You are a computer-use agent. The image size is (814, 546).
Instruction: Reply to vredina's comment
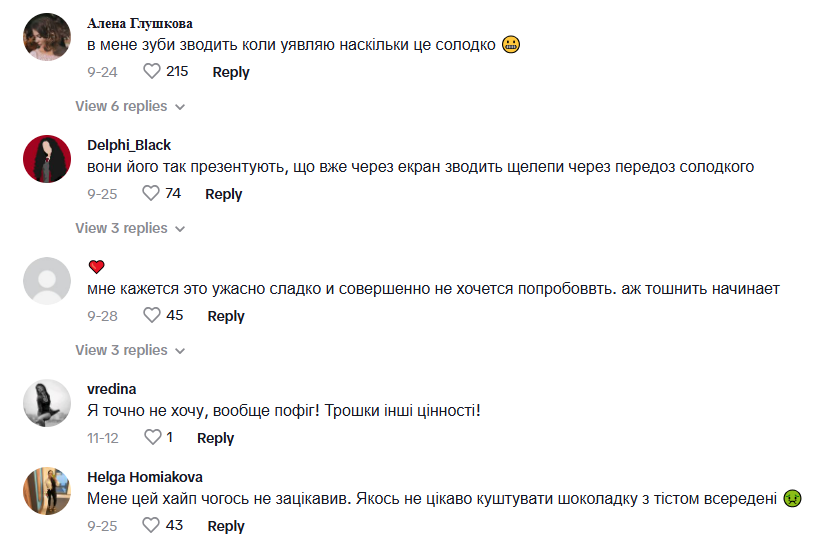point(215,438)
